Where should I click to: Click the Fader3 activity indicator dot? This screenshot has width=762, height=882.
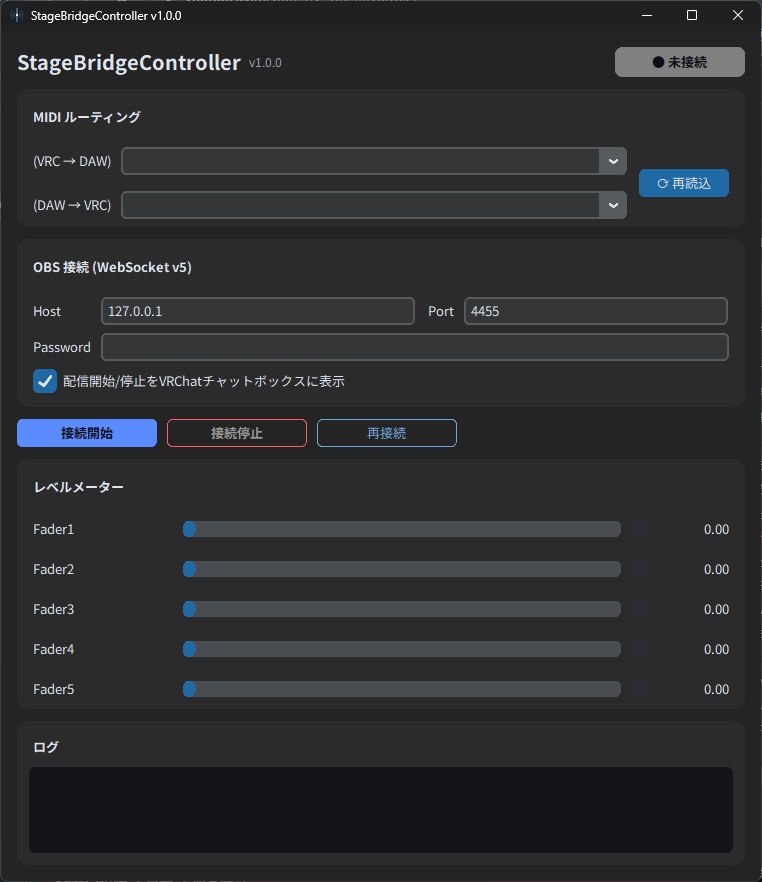[639, 609]
